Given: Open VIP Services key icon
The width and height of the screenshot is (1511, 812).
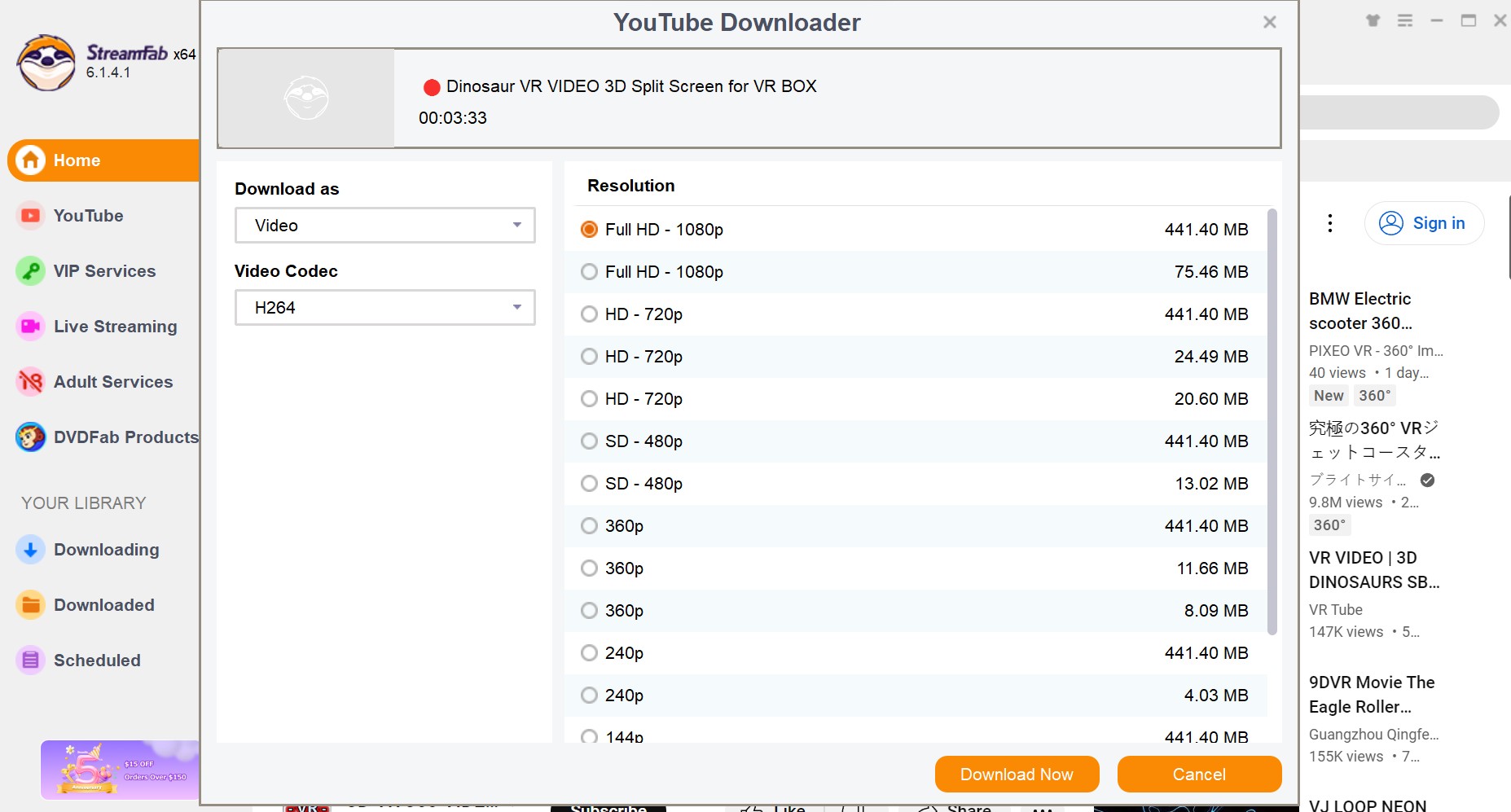Looking at the screenshot, I should coord(30,271).
